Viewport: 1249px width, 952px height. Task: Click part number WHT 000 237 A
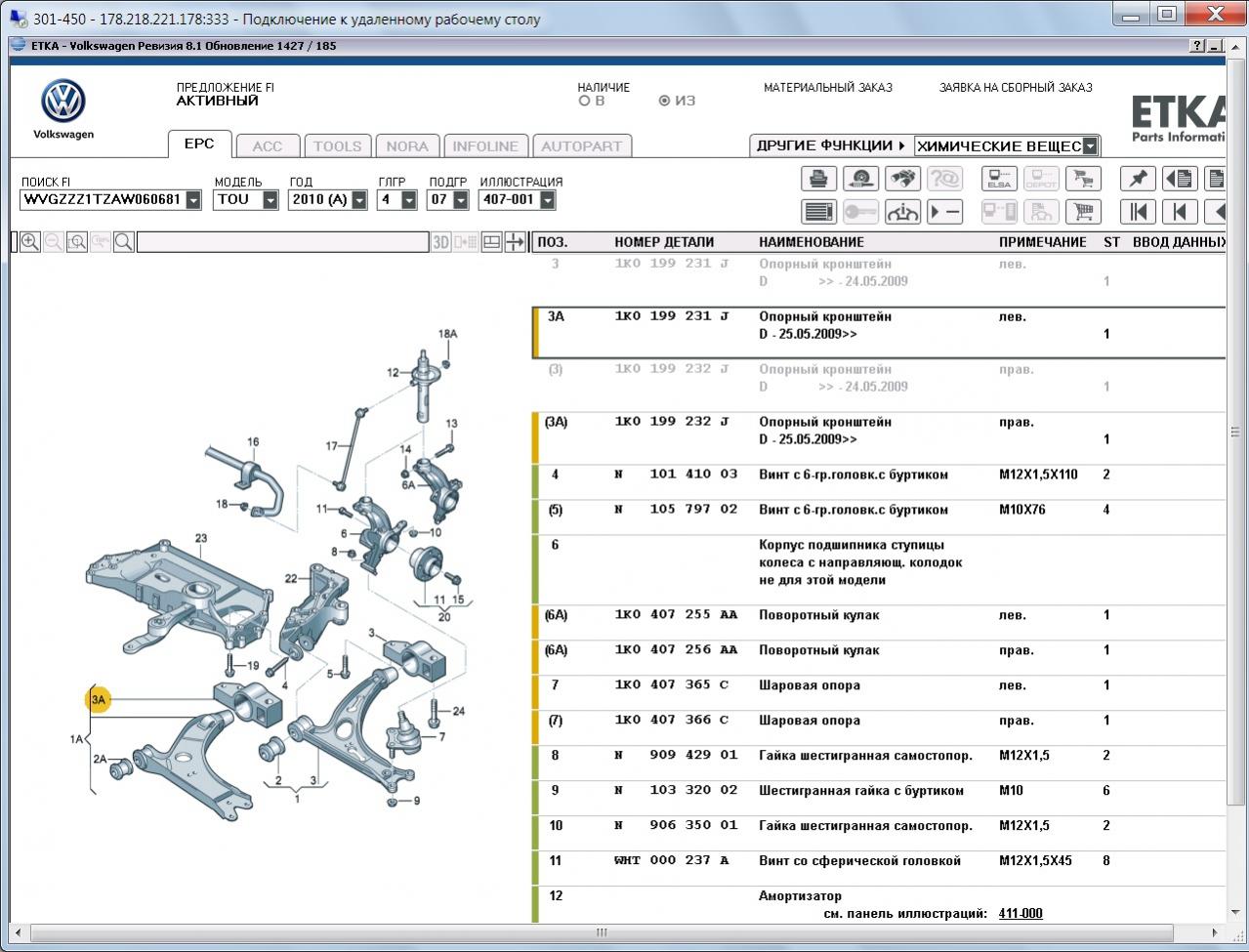[x=672, y=861]
